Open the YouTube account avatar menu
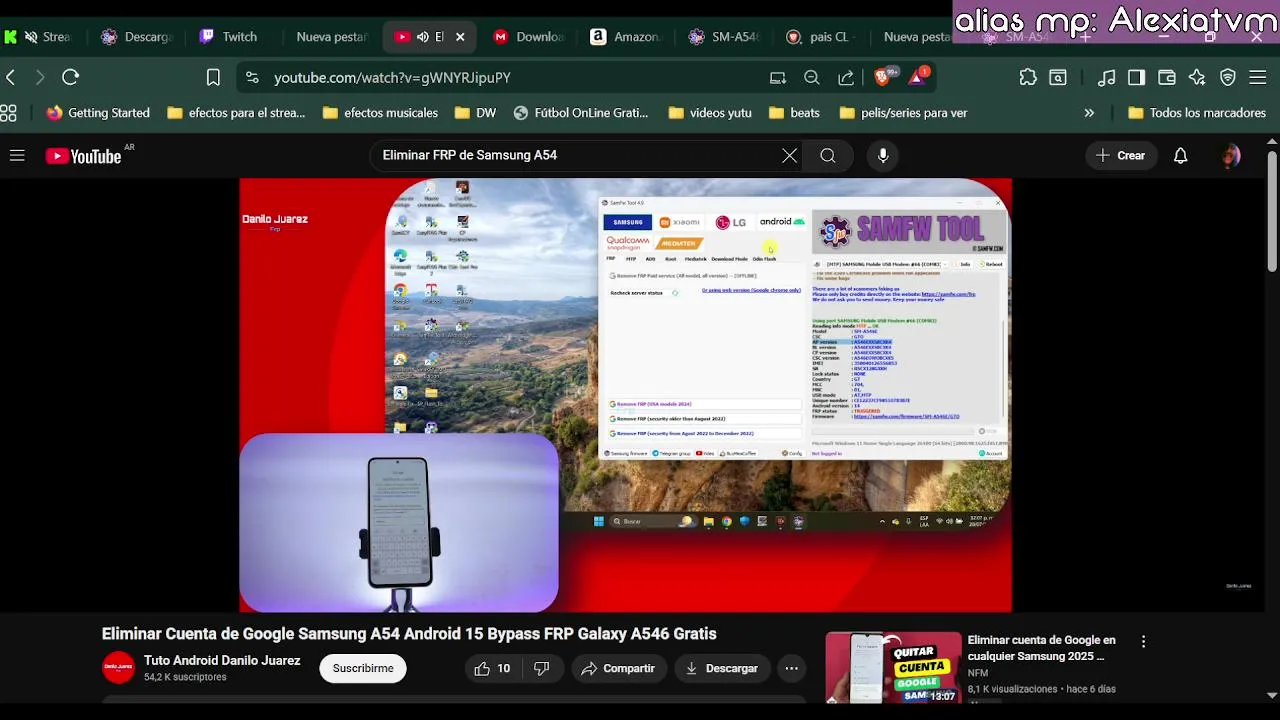 pos(1231,155)
